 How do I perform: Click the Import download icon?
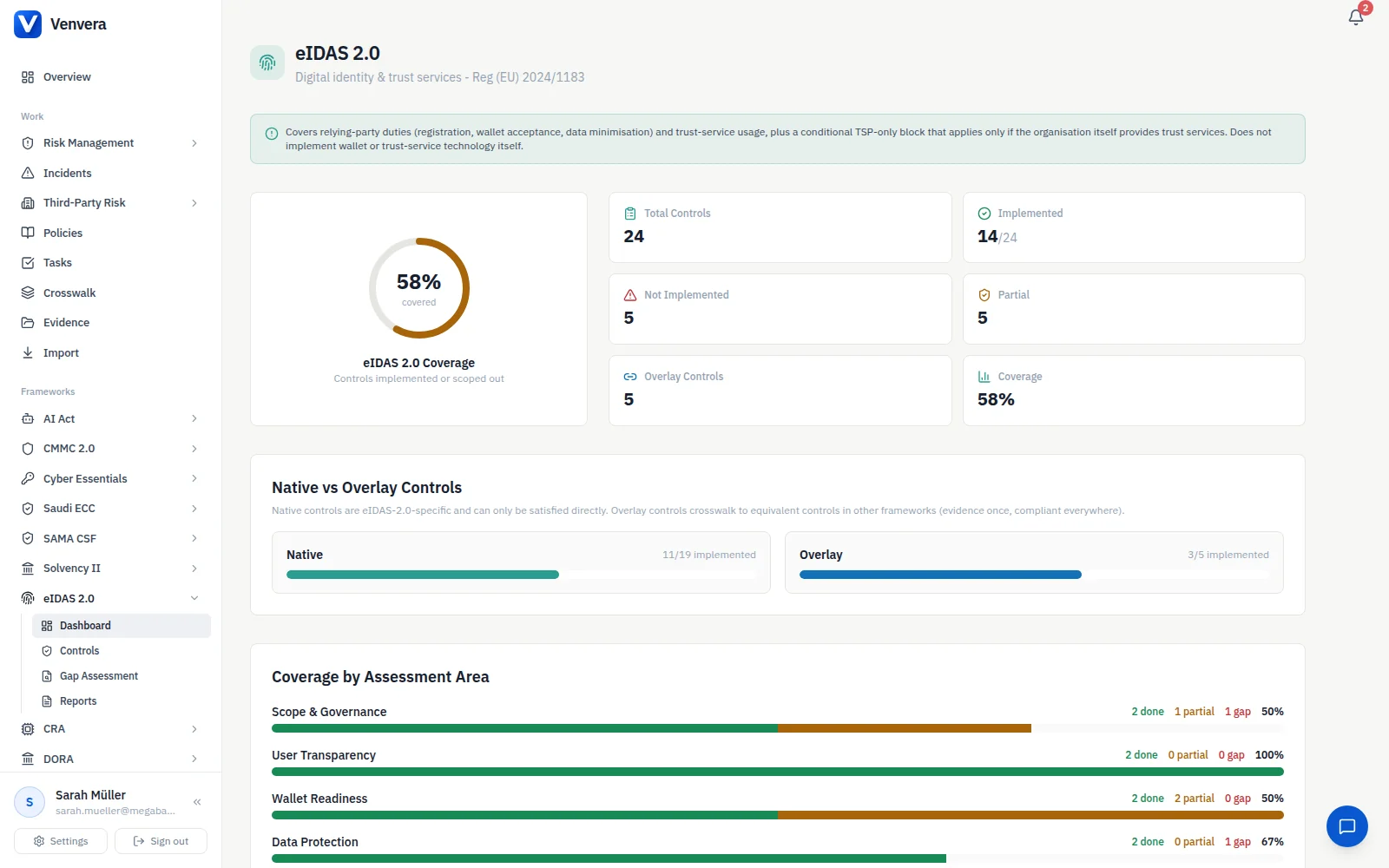(x=28, y=352)
